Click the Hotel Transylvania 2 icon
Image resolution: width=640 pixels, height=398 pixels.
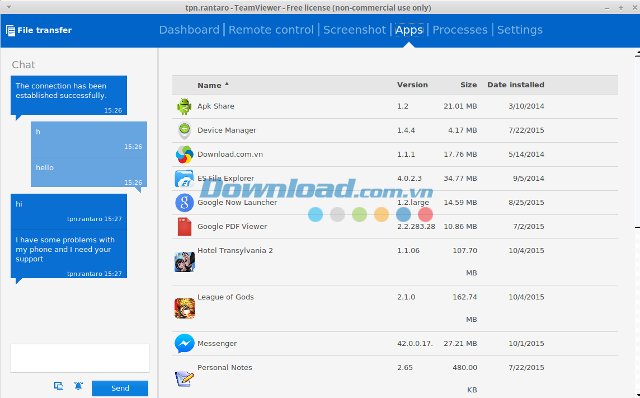pos(184,262)
